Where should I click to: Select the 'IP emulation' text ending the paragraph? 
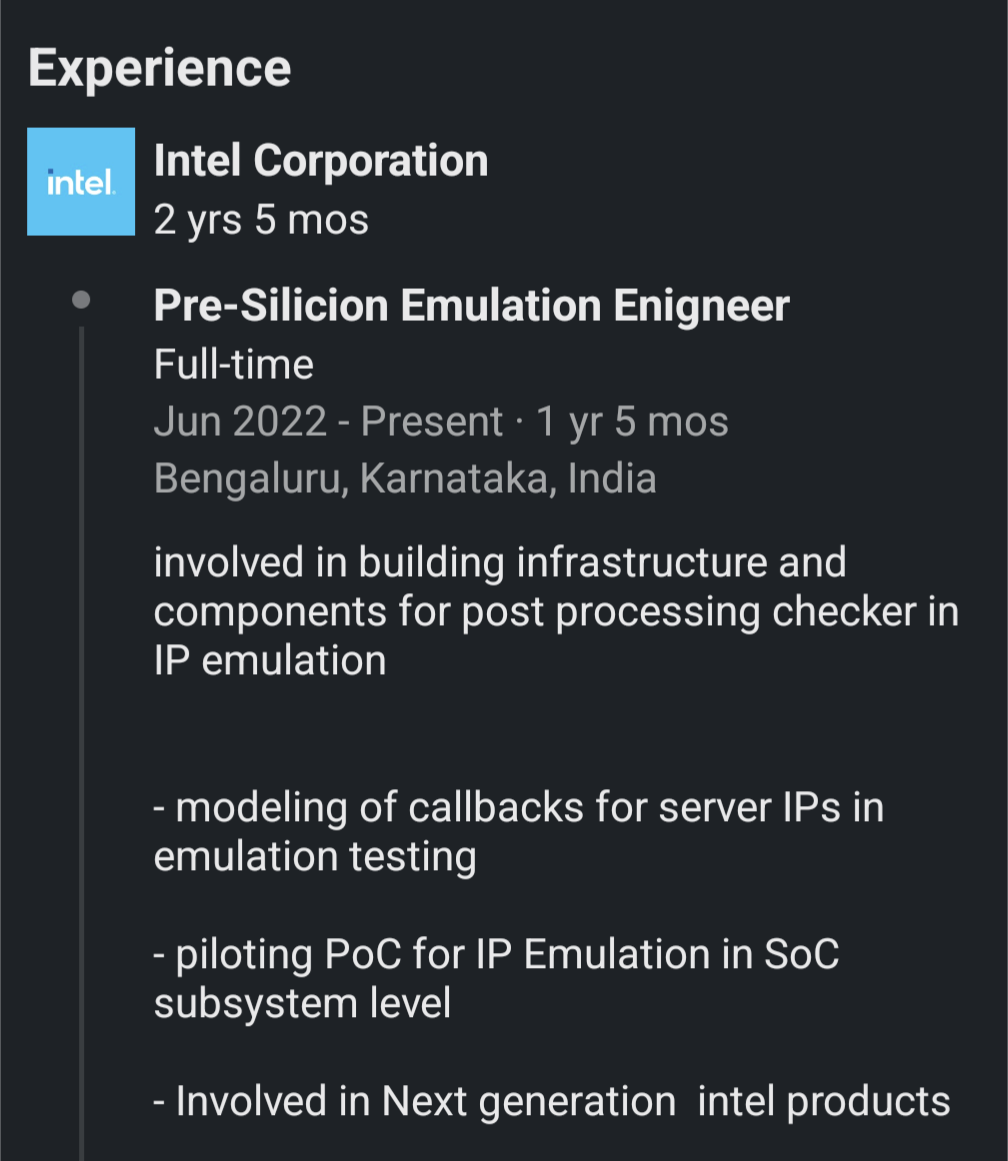[270, 660]
